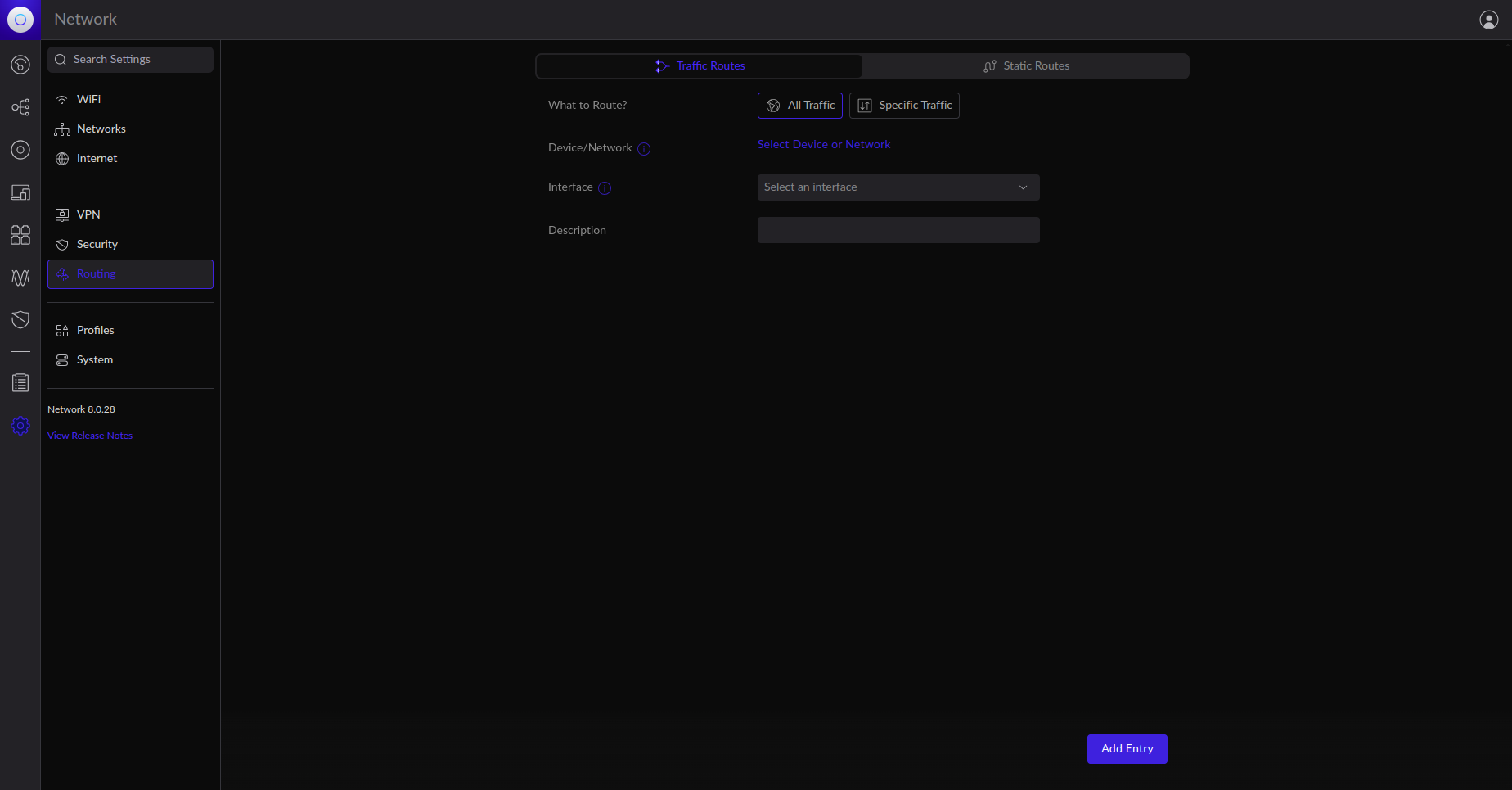This screenshot has height=790, width=1512.
Task: Open the VPN settings section
Action: click(x=88, y=214)
